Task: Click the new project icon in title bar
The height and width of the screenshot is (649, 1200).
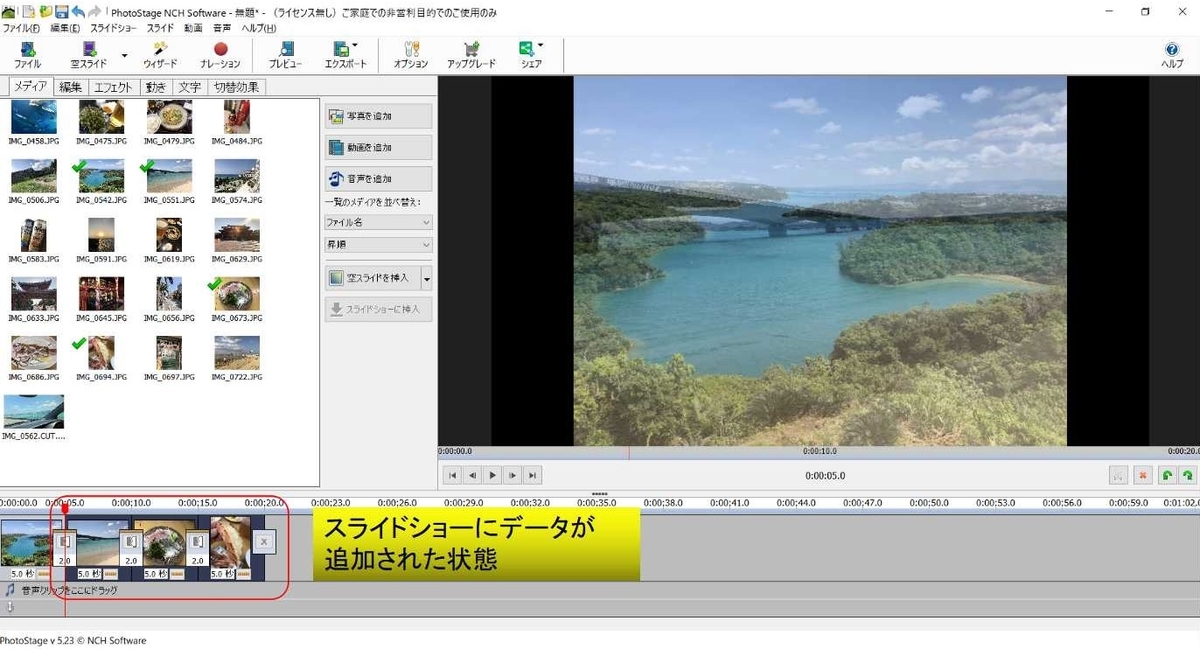Action: tap(29, 12)
